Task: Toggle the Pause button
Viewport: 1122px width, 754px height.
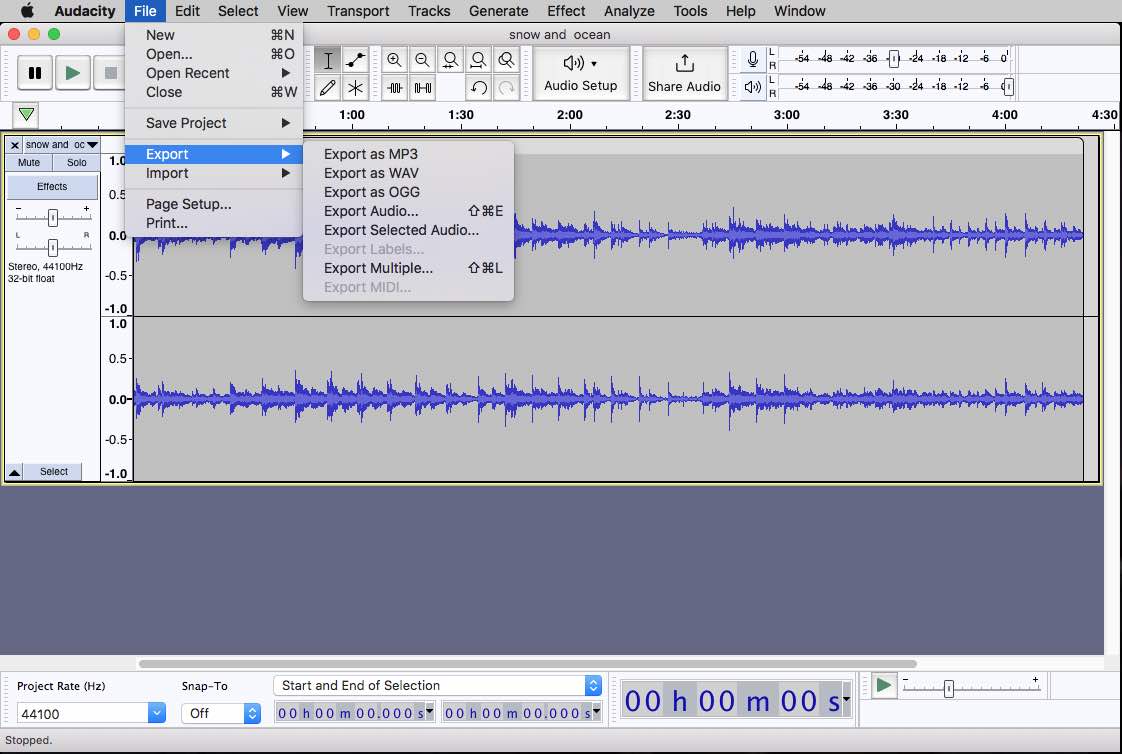Action: pyautogui.click(x=34, y=73)
